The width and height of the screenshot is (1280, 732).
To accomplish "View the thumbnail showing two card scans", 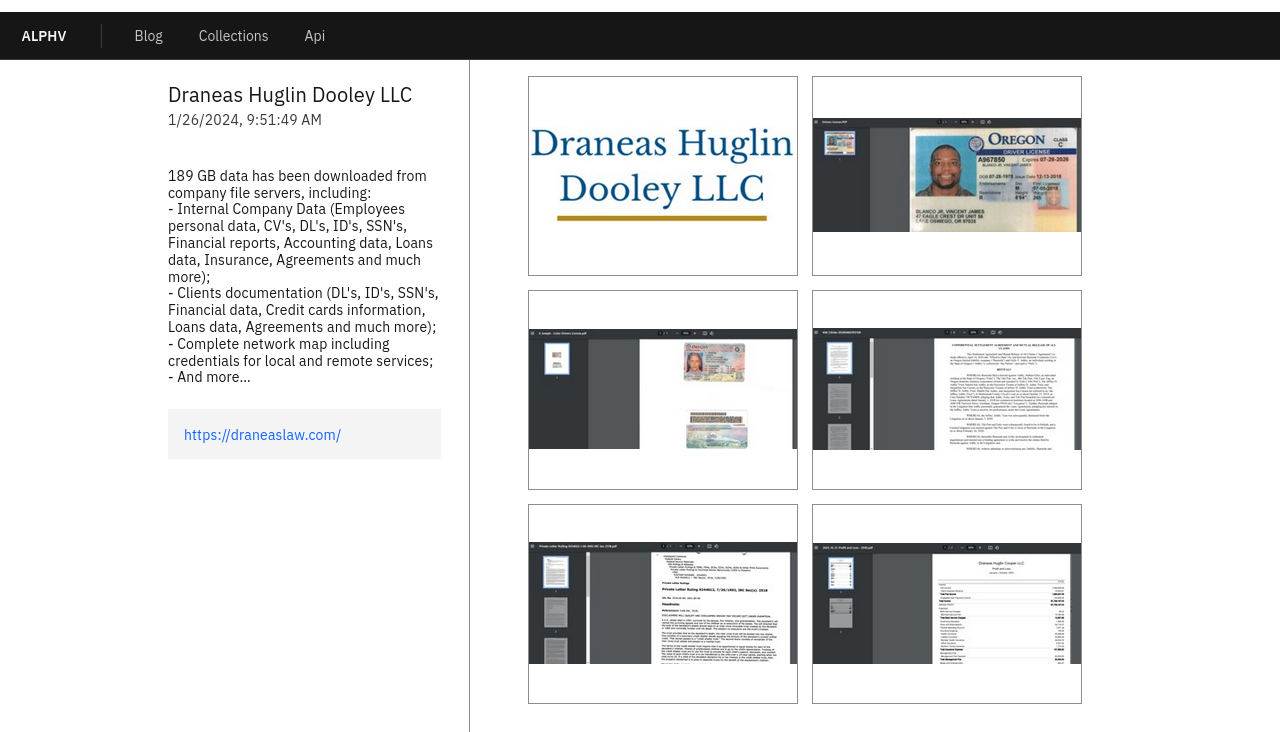I will click(x=663, y=390).
